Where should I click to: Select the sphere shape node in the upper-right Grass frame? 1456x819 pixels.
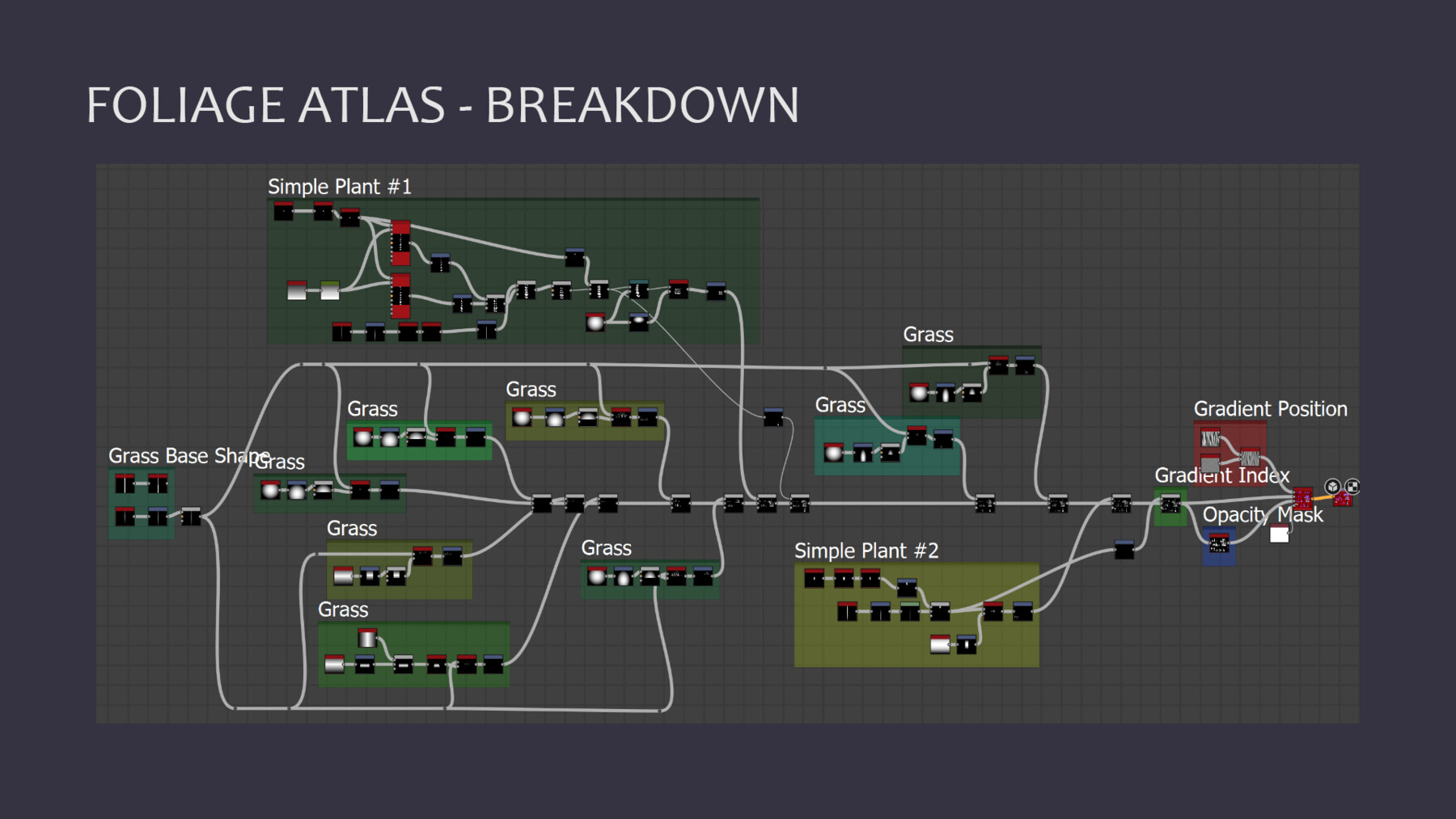coord(920,392)
